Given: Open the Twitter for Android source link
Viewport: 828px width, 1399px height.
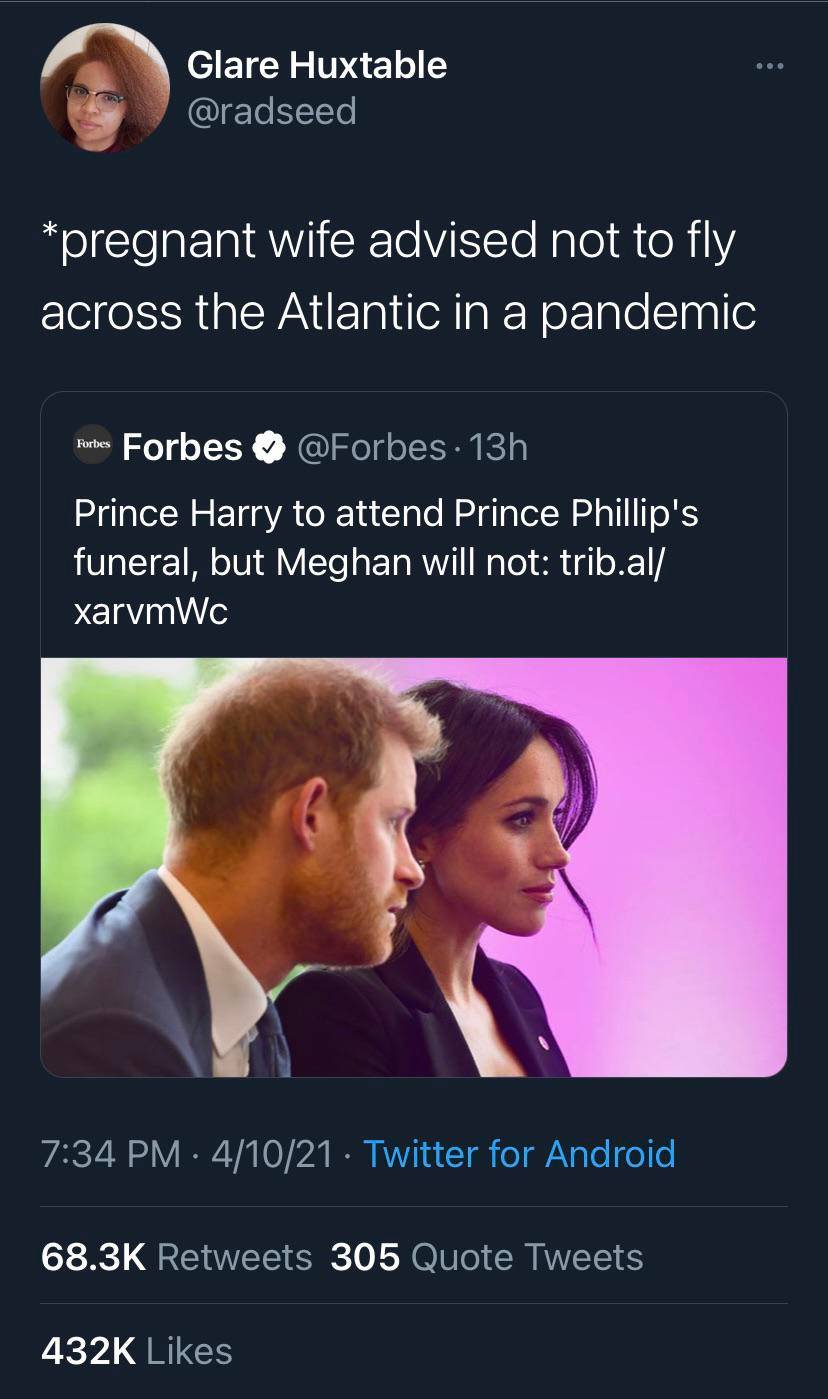Looking at the screenshot, I should click(519, 1154).
